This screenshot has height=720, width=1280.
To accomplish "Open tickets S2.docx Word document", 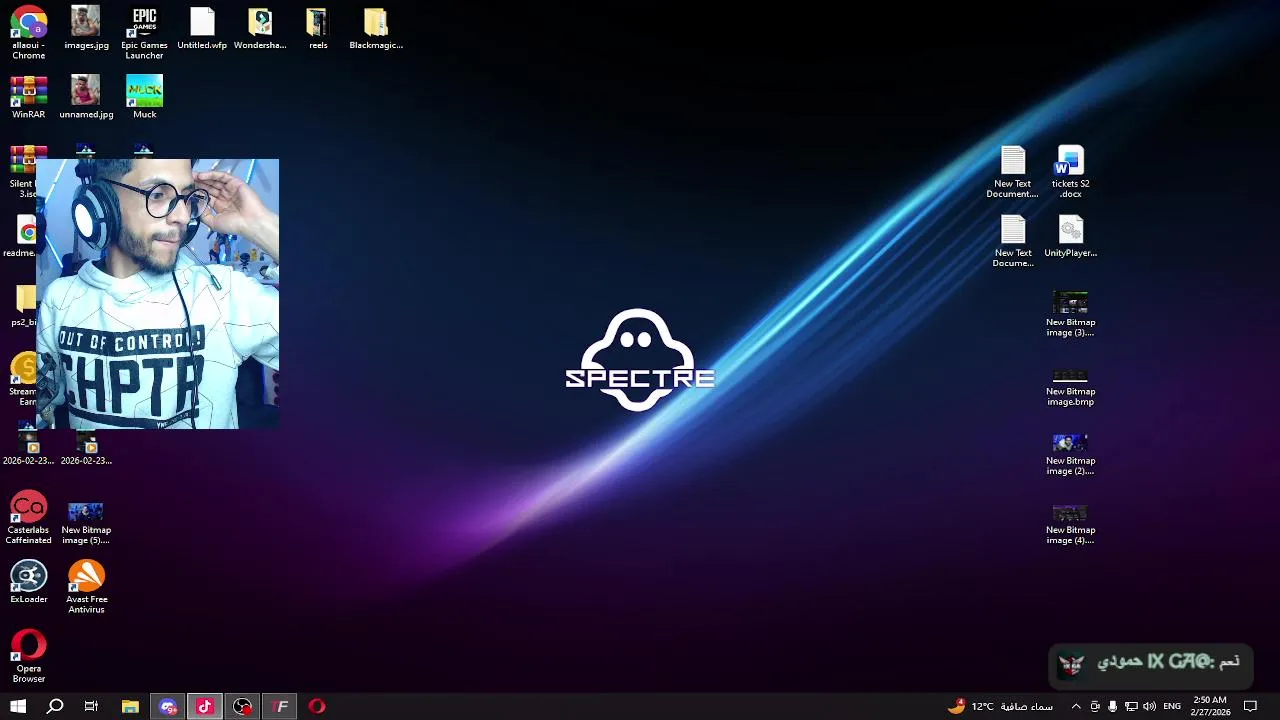I will point(1070,172).
